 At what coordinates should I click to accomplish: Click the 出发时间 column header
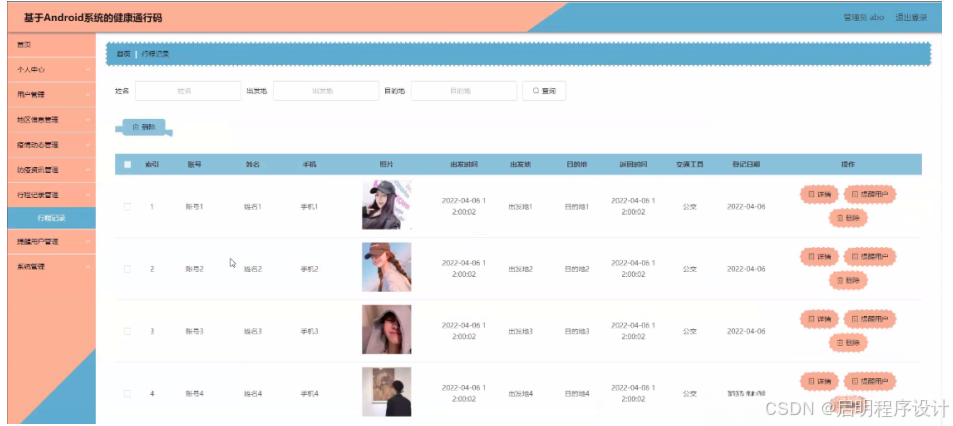[464, 165]
